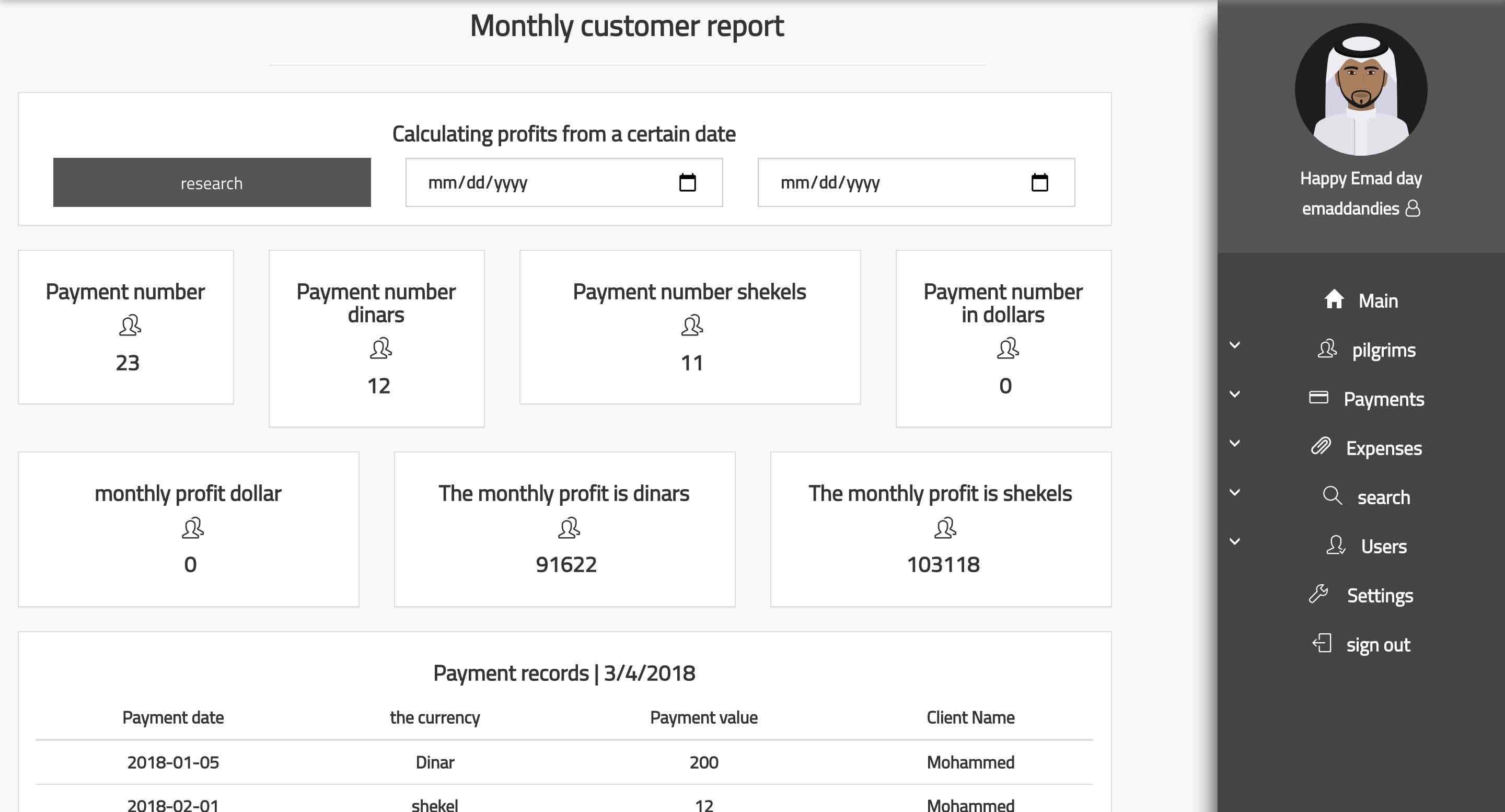
Task: Click the sign out door icon
Action: pos(1322,644)
